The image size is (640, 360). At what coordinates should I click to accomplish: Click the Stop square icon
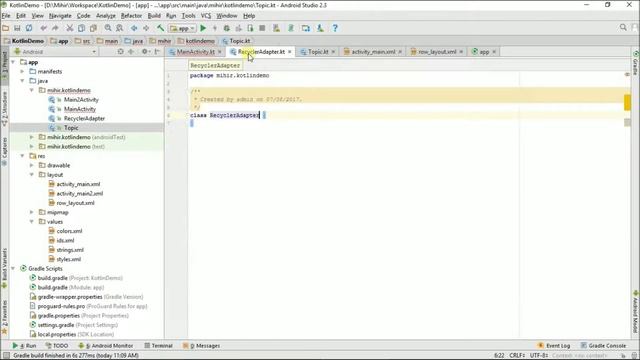click(x=262, y=28)
